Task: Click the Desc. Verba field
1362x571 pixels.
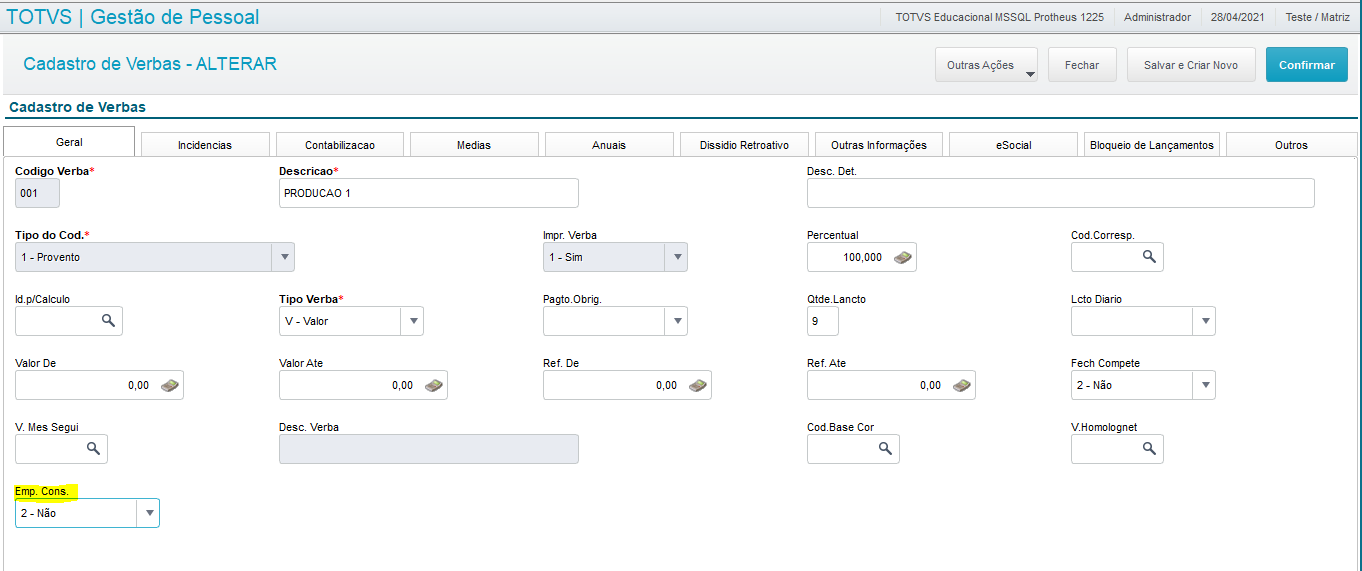Action: (x=429, y=449)
